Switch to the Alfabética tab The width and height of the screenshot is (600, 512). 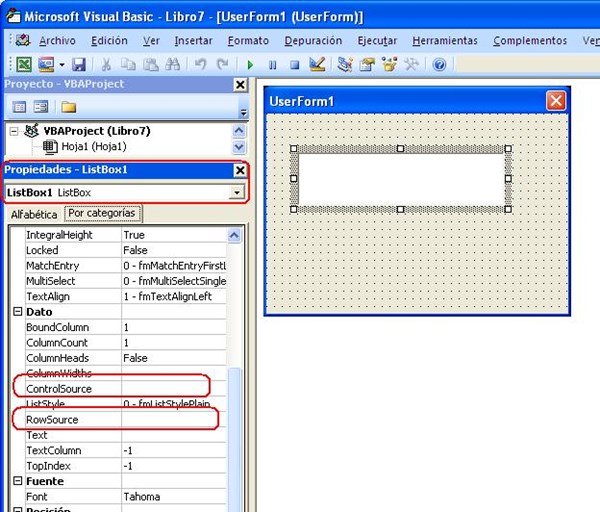(34, 215)
